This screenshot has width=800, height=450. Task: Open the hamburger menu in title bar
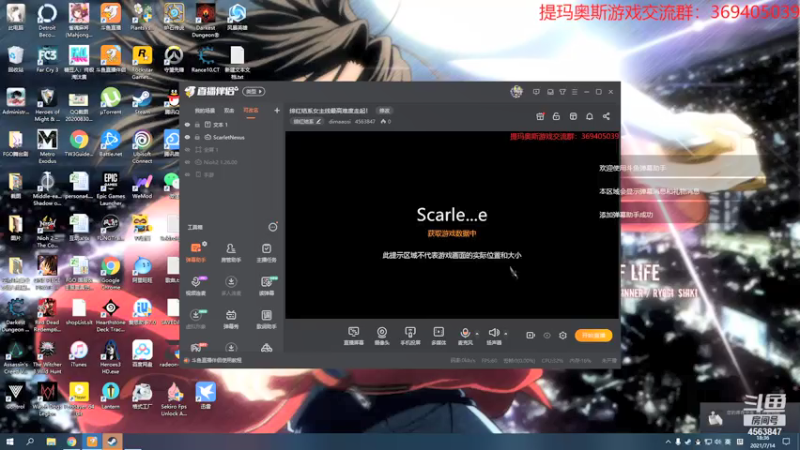[x=574, y=92]
